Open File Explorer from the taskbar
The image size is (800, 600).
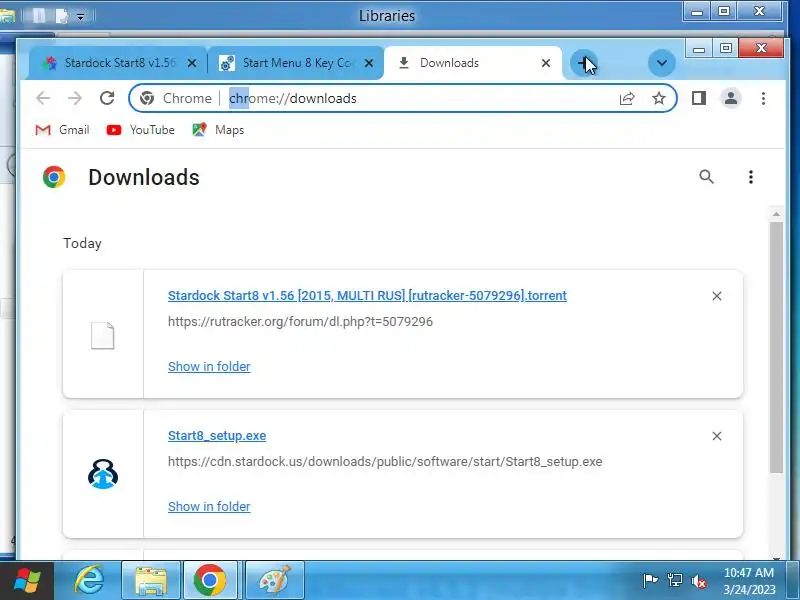151,581
